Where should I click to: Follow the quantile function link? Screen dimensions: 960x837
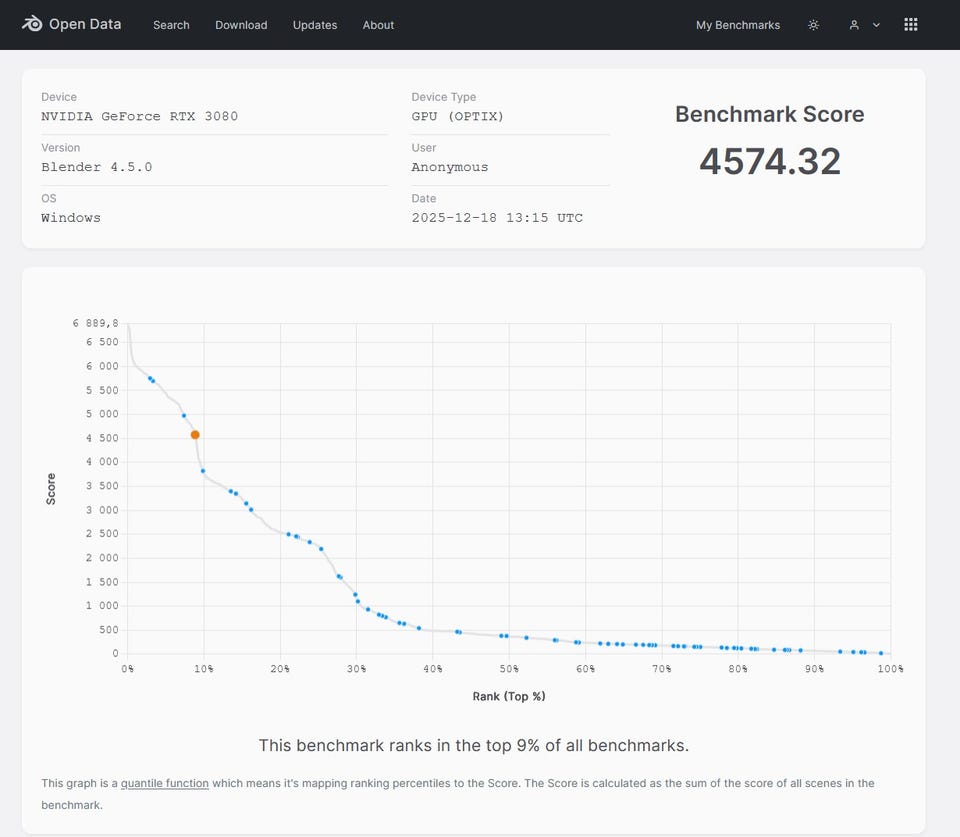click(165, 783)
